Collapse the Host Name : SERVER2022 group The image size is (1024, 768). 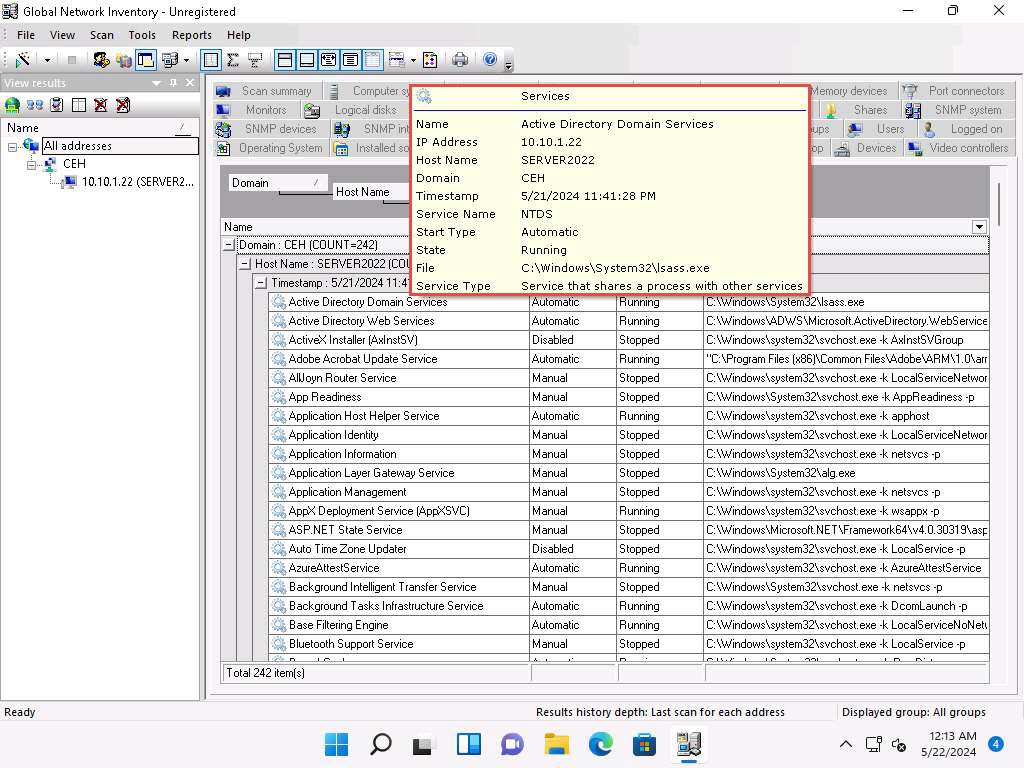[245, 264]
